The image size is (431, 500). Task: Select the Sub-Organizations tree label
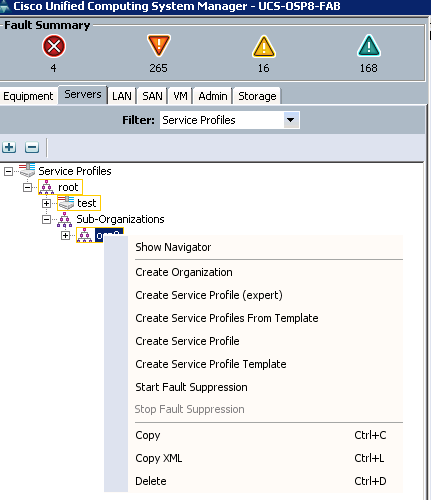pyautogui.click(x=120, y=219)
